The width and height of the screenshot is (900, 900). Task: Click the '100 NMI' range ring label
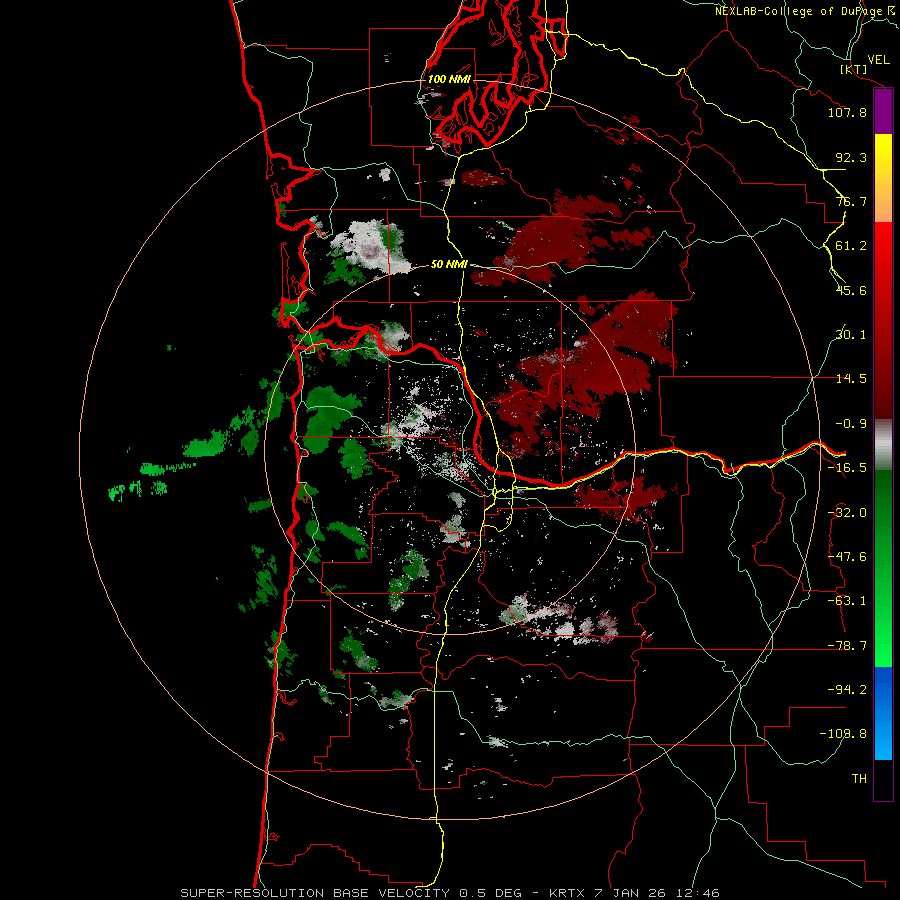click(449, 79)
